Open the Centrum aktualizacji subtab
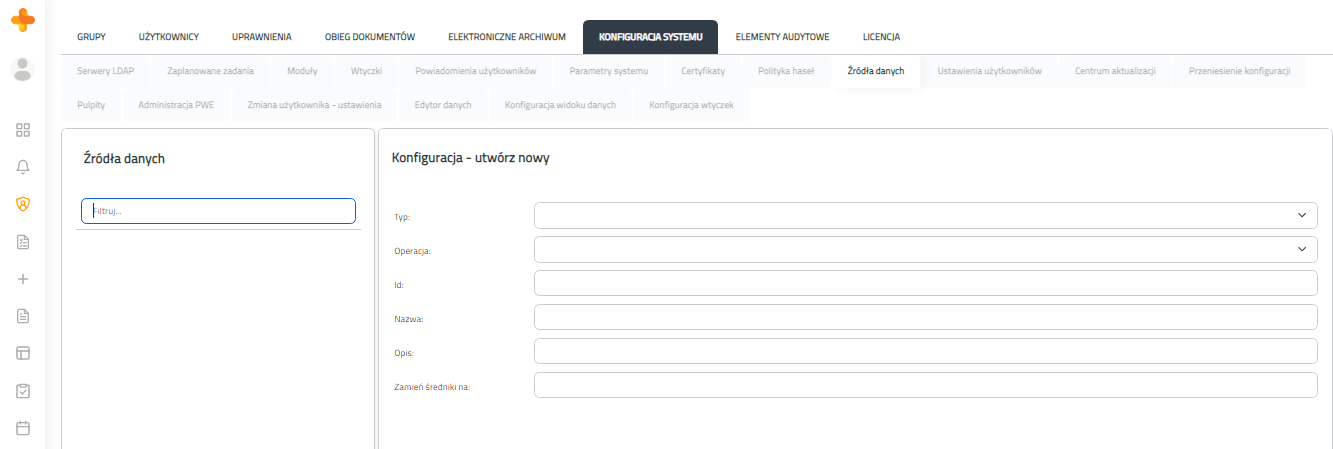 coord(1115,71)
